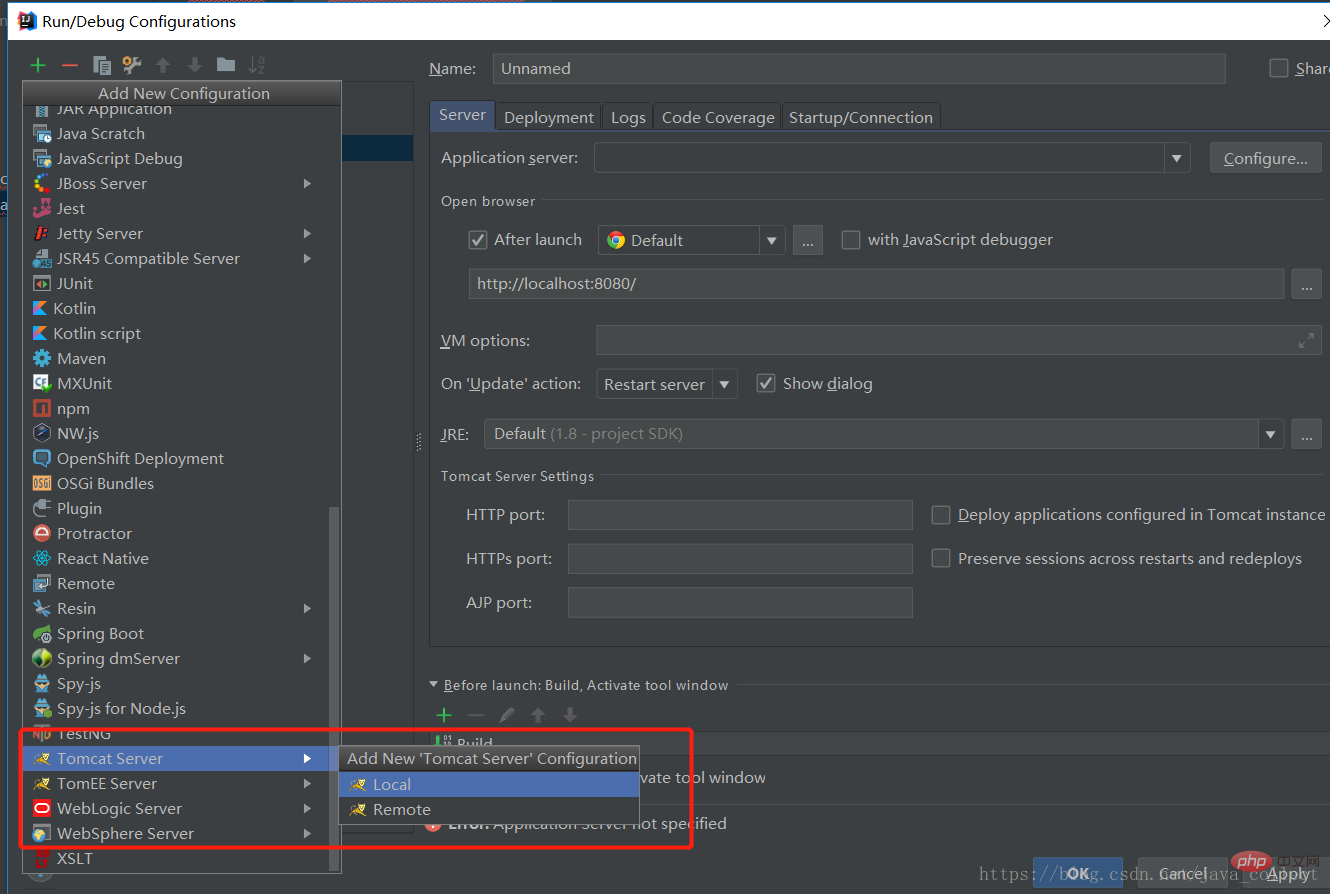Sort configurations alphabetically with the a-z icon
The height and width of the screenshot is (894, 1330).
click(257, 65)
